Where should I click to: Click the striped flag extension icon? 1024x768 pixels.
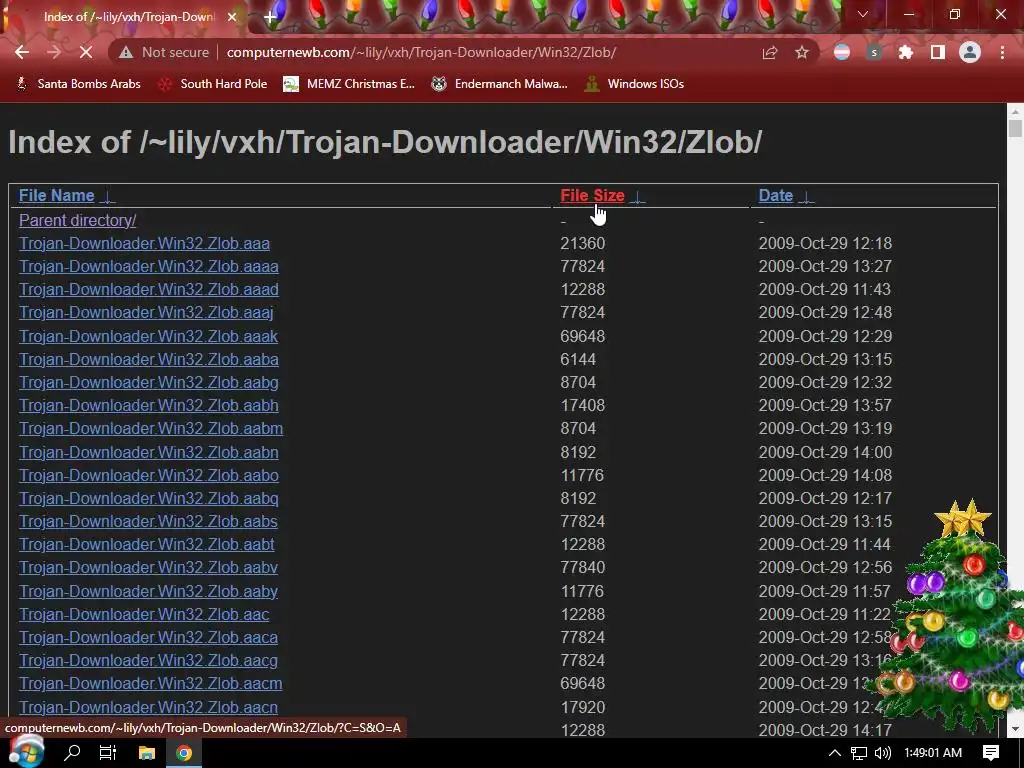(x=842, y=52)
